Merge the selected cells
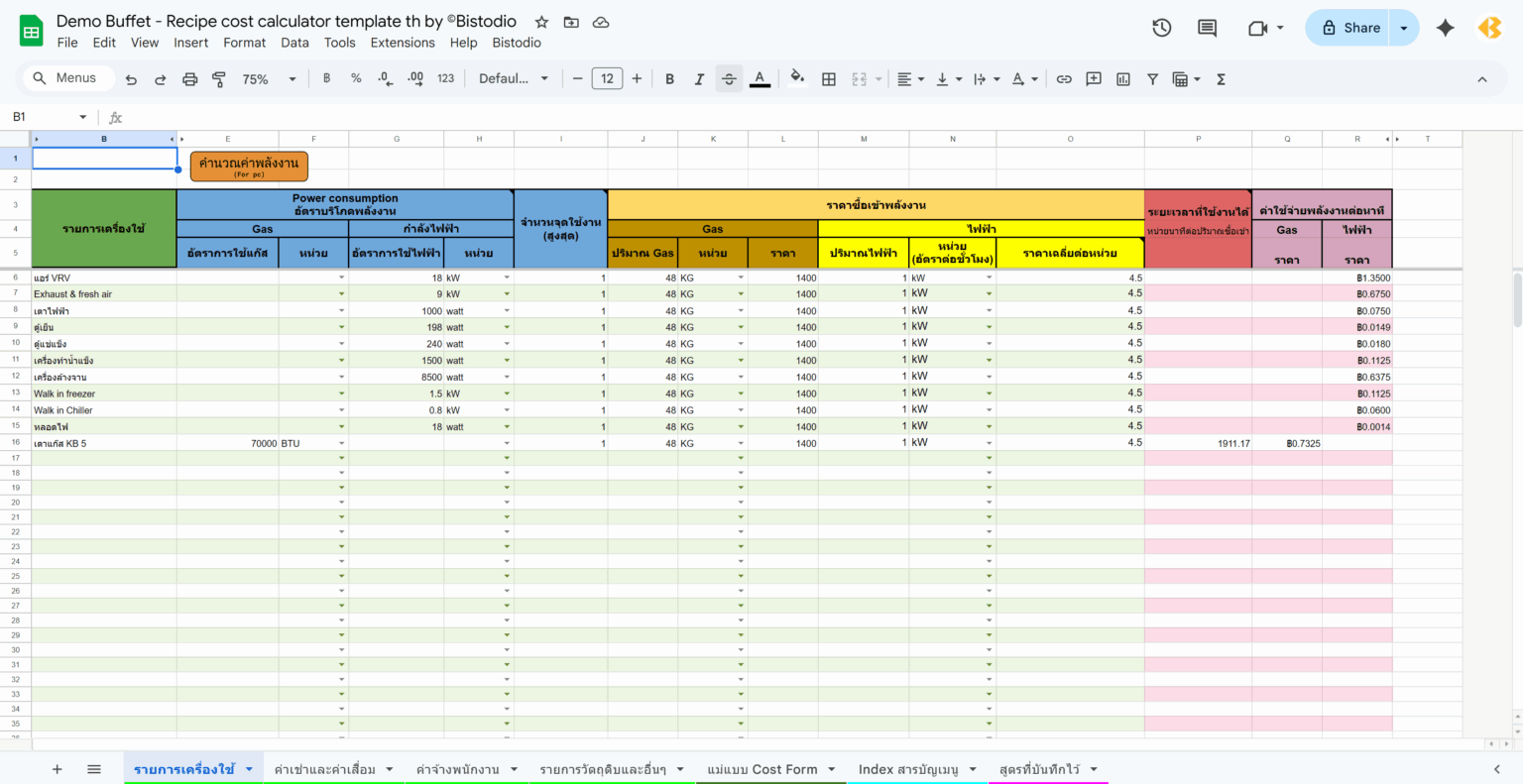Image resolution: width=1523 pixels, height=784 pixels. coord(859,79)
